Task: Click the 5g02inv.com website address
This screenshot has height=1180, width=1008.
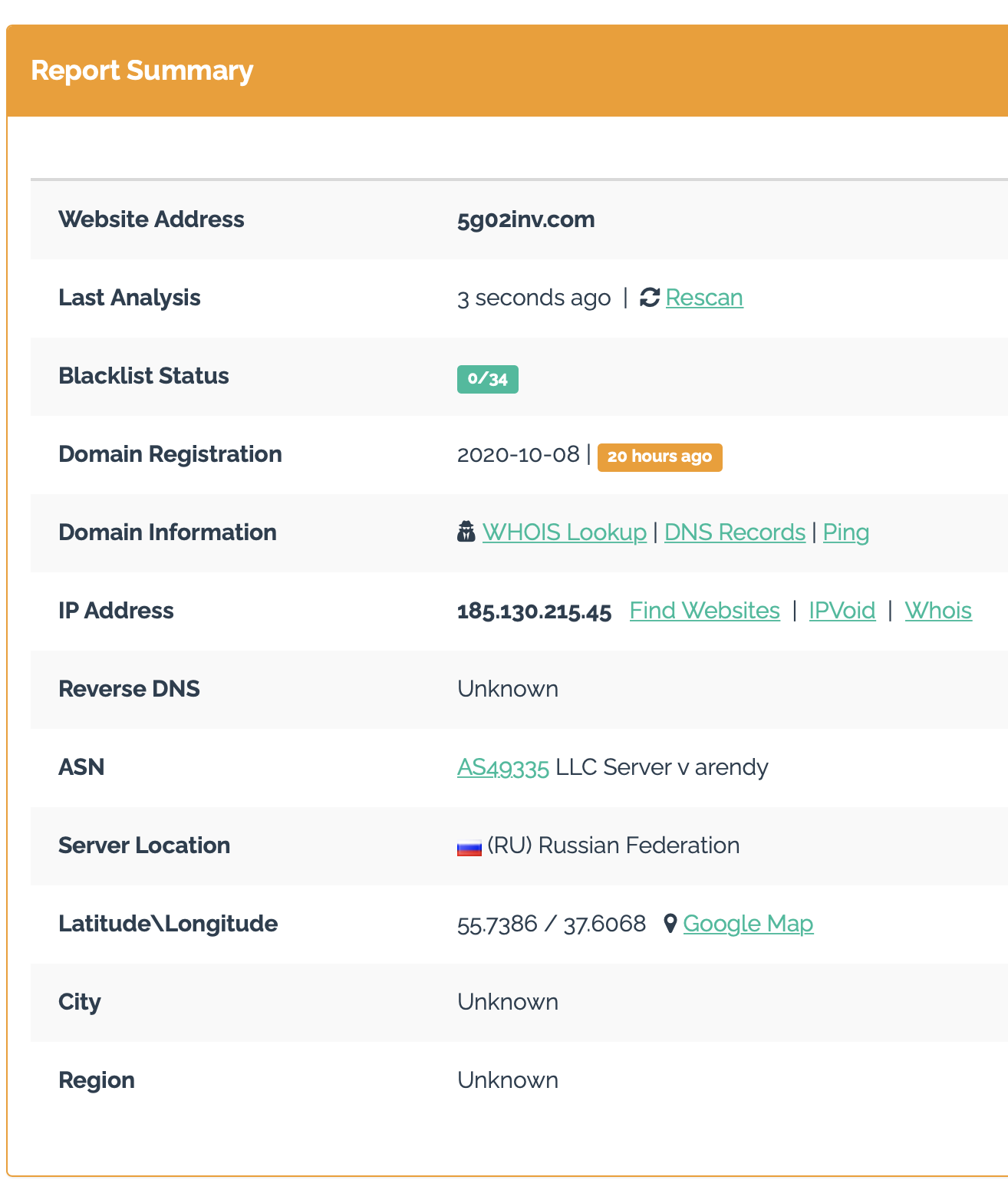Action: (525, 219)
